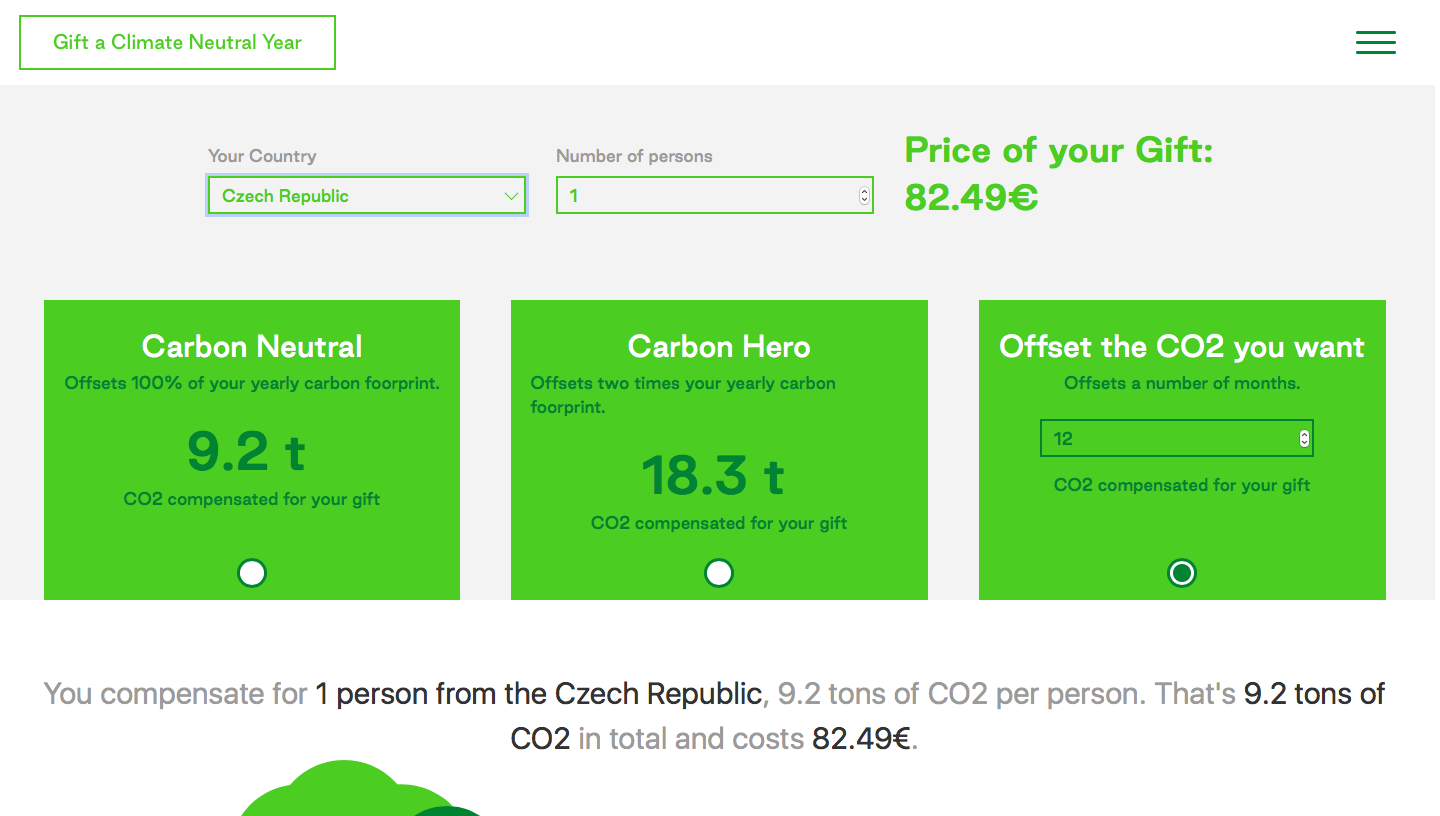Click the Offset the CO2 you want heading

point(1182,347)
